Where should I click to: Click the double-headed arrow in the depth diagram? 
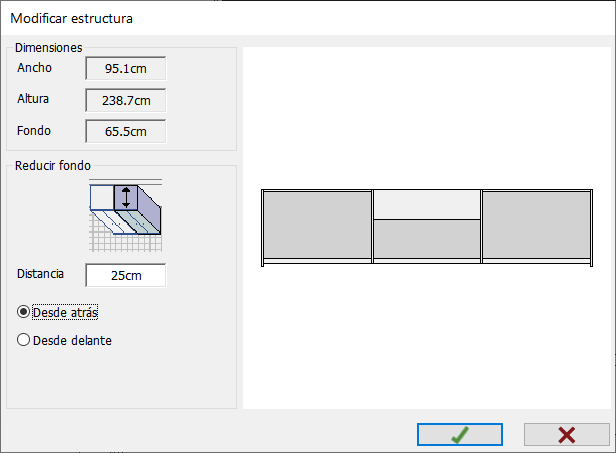tap(126, 198)
